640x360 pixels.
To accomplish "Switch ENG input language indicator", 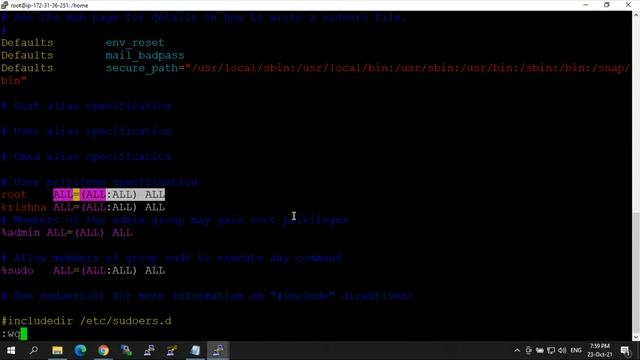I will (x=576, y=350).
